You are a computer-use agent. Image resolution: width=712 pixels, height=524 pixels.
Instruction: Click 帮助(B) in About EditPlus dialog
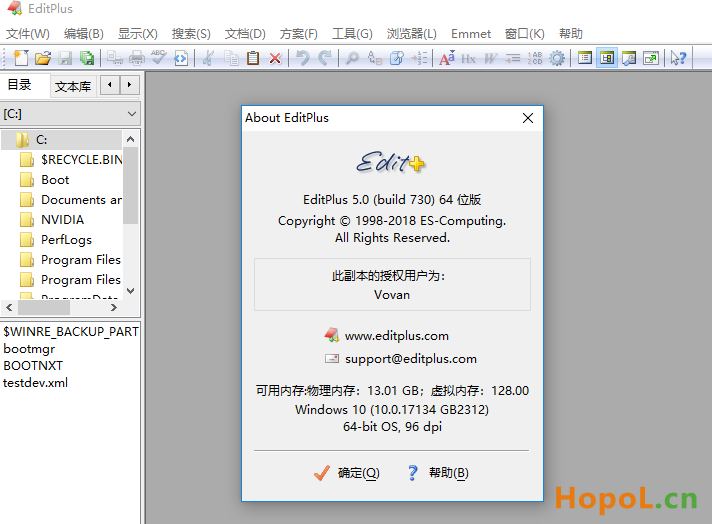(x=438, y=473)
